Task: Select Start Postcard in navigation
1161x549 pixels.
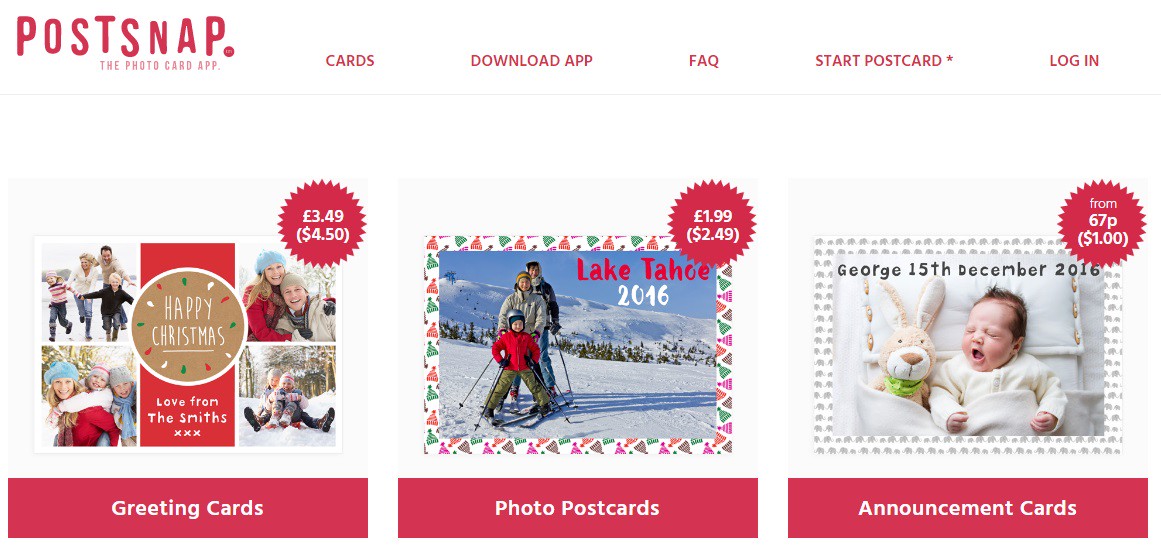Action: pyautogui.click(x=884, y=61)
